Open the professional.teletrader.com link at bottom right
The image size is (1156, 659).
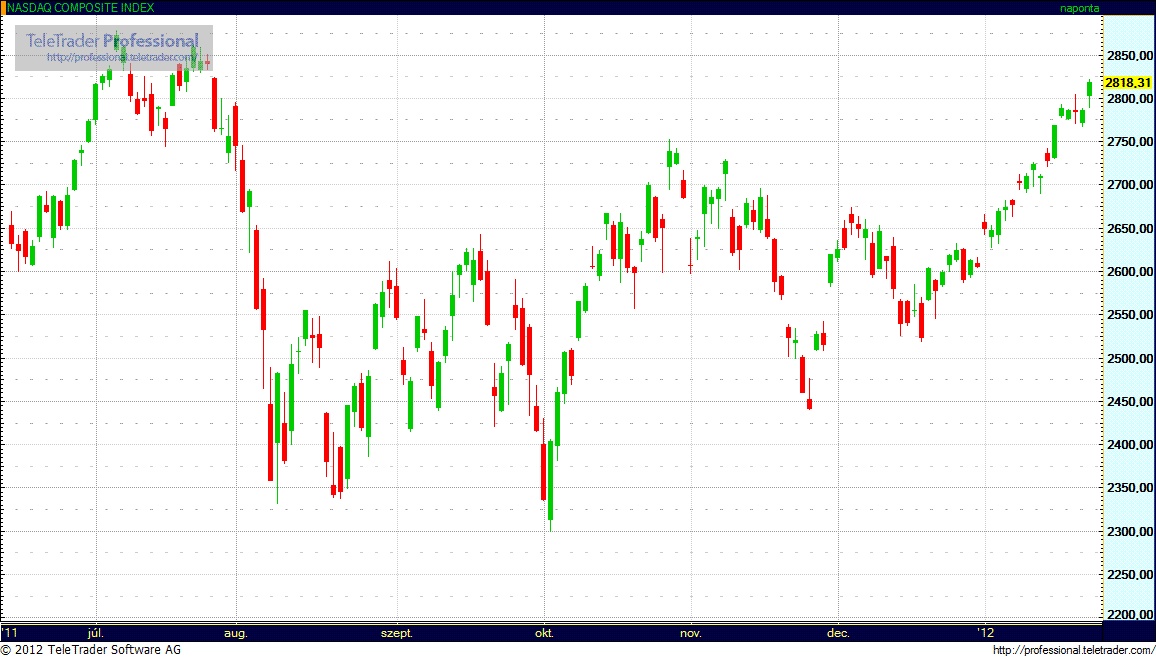coord(1073,650)
